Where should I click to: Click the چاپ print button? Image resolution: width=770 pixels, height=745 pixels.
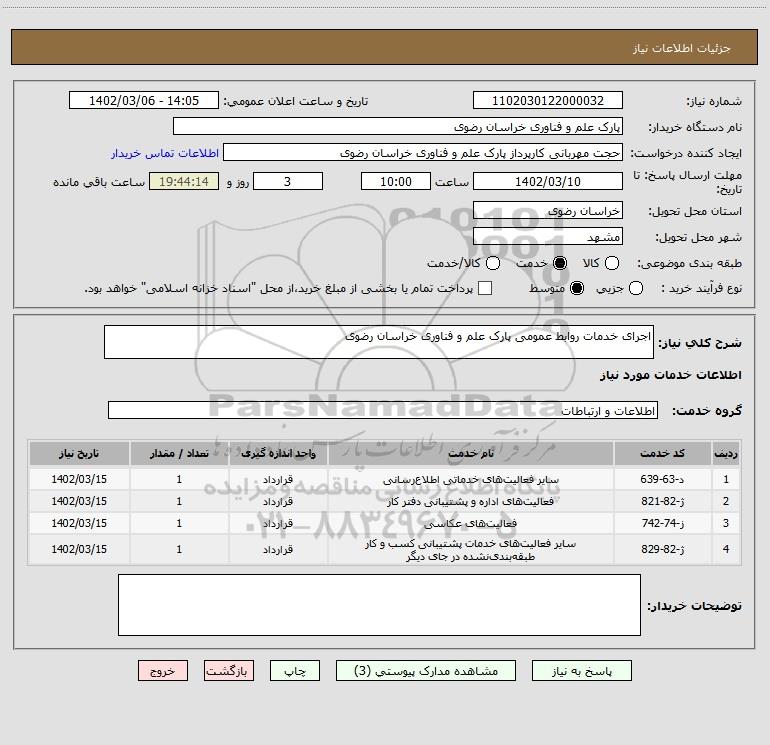295,671
